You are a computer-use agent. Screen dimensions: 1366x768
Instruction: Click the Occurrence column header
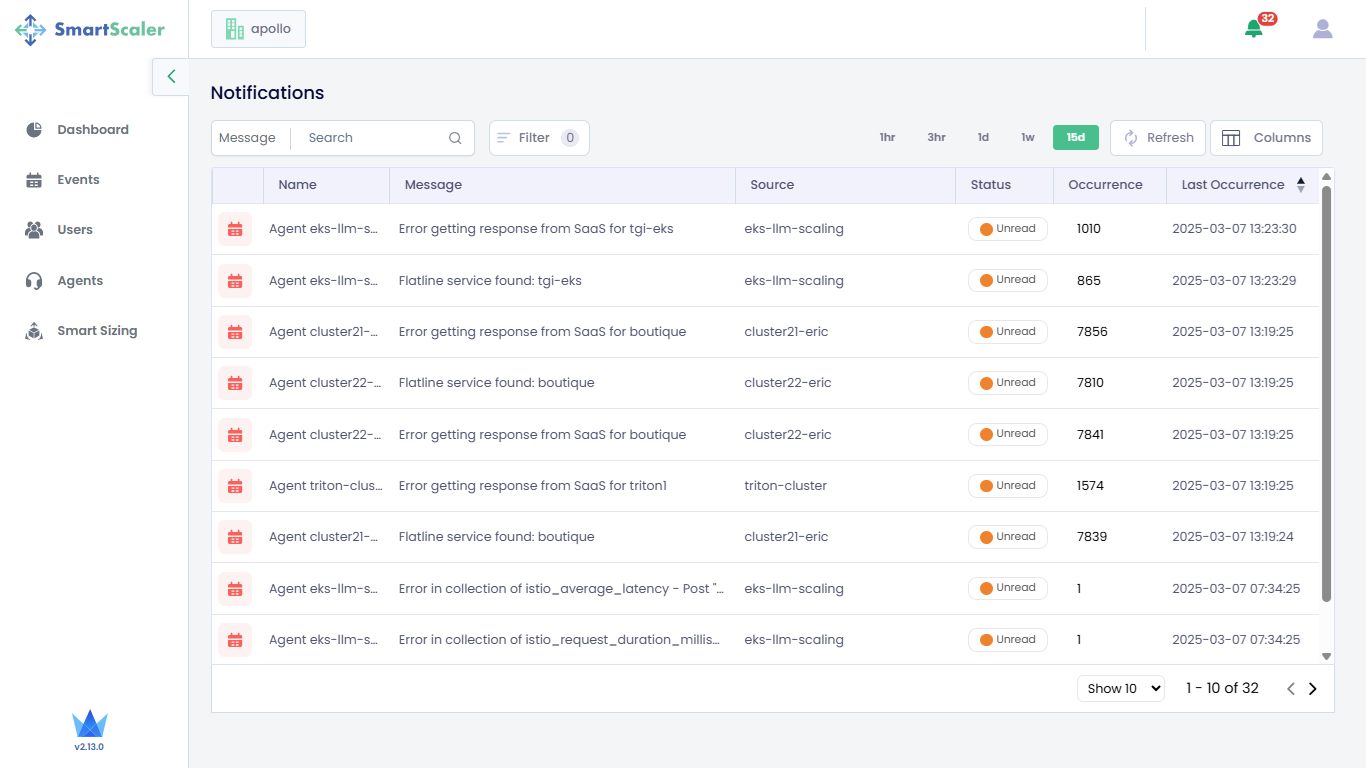[x=1110, y=185]
